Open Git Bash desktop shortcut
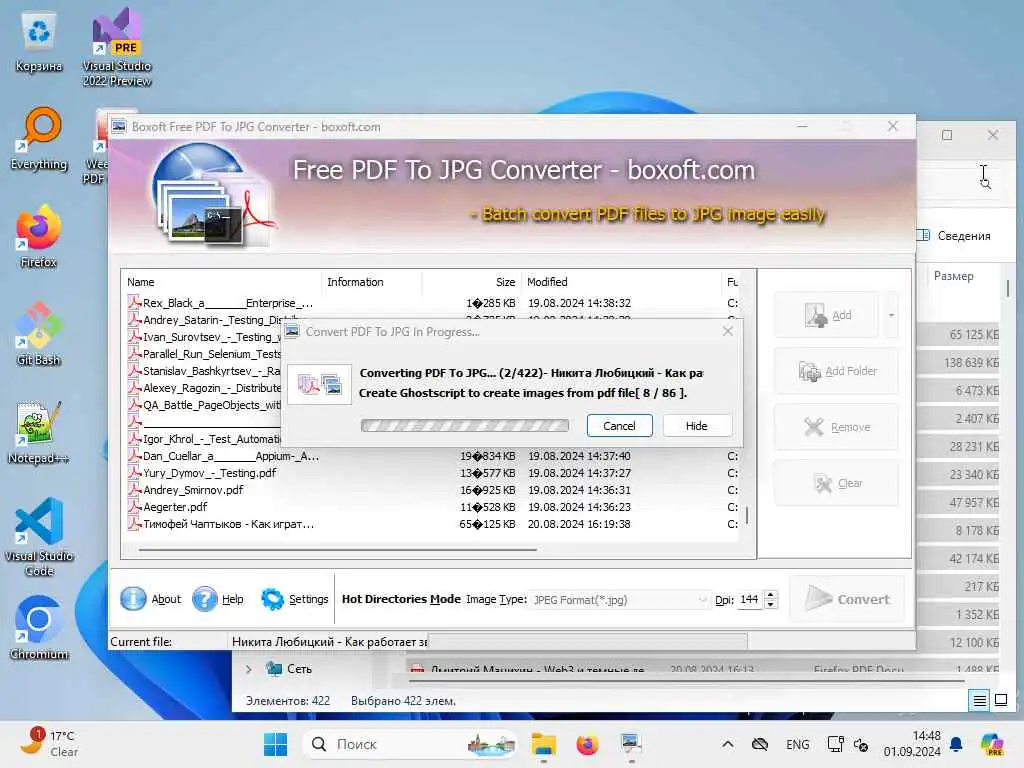 click(39, 334)
